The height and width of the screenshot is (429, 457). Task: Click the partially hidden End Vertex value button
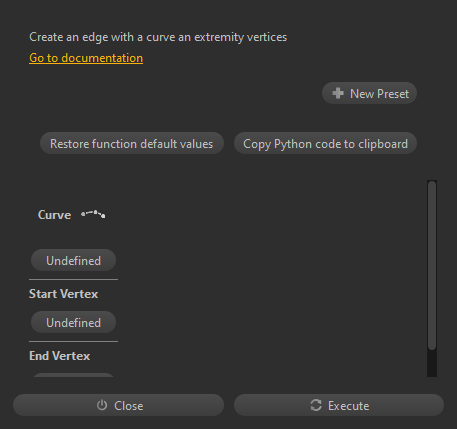[x=73, y=375]
